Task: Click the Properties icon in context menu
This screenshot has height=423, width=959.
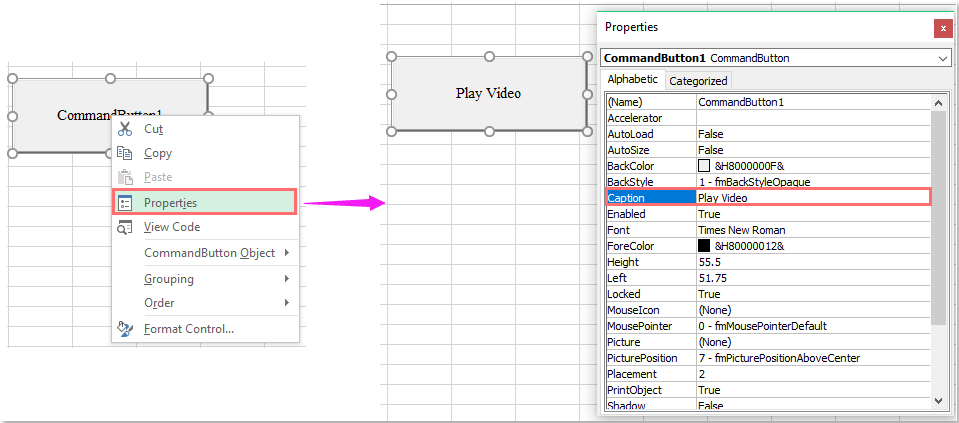Action: tap(125, 202)
